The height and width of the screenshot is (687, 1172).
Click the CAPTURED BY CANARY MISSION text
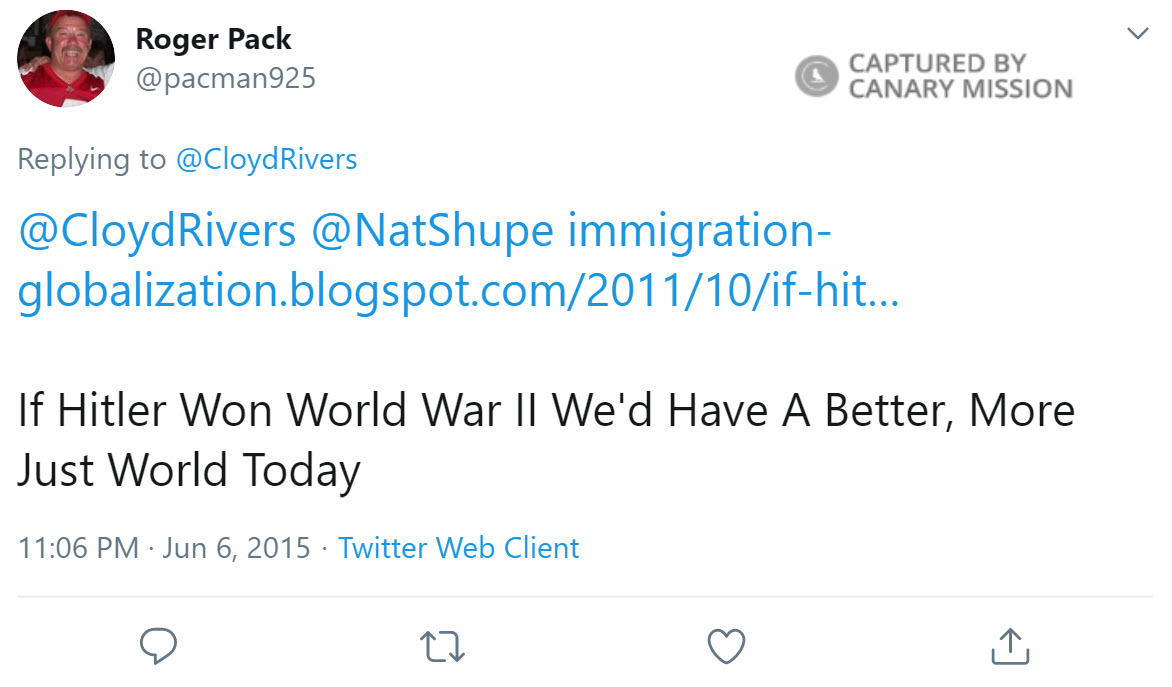coord(959,76)
